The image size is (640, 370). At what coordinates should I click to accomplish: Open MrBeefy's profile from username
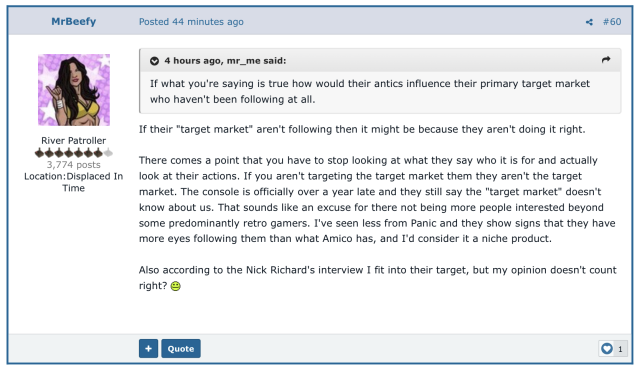[x=73, y=21]
